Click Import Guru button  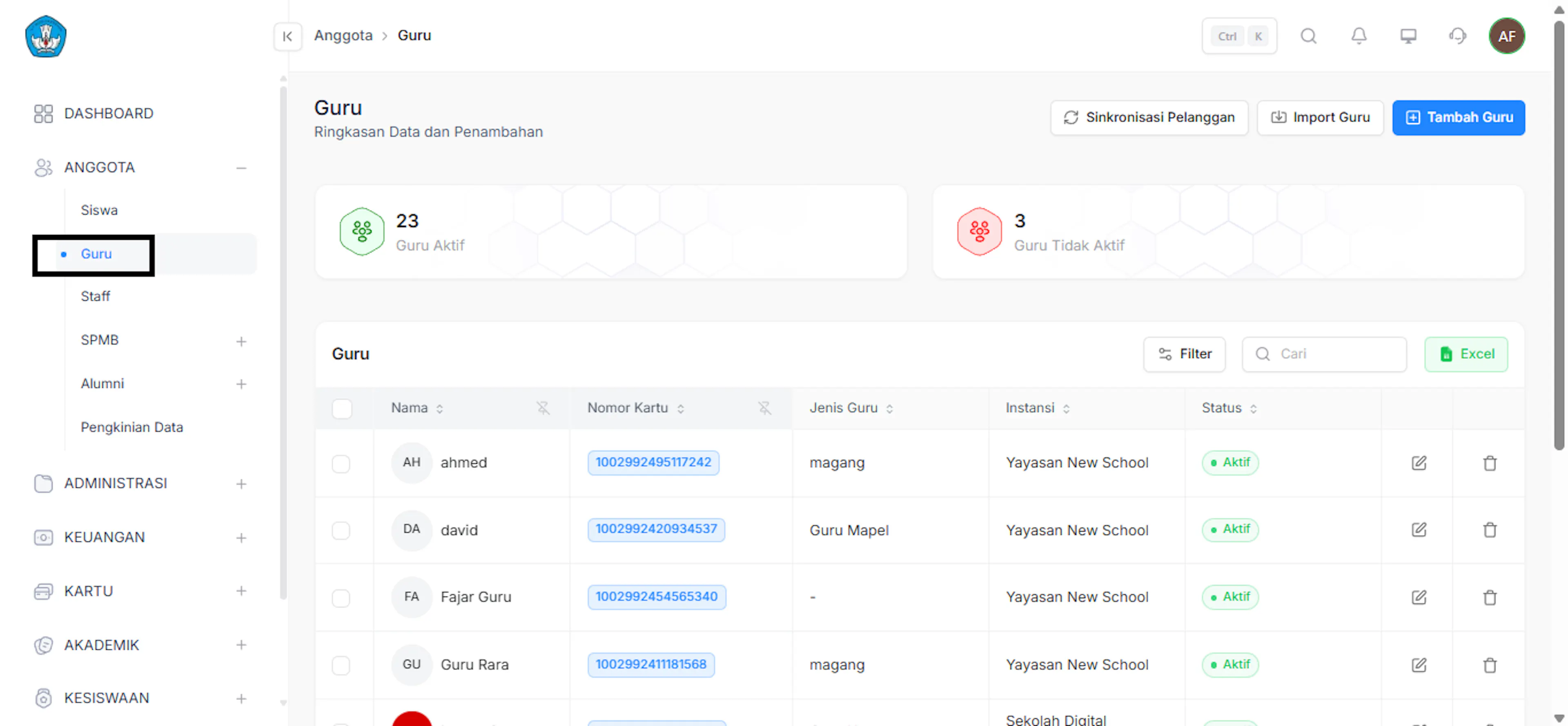point(1320,118)
